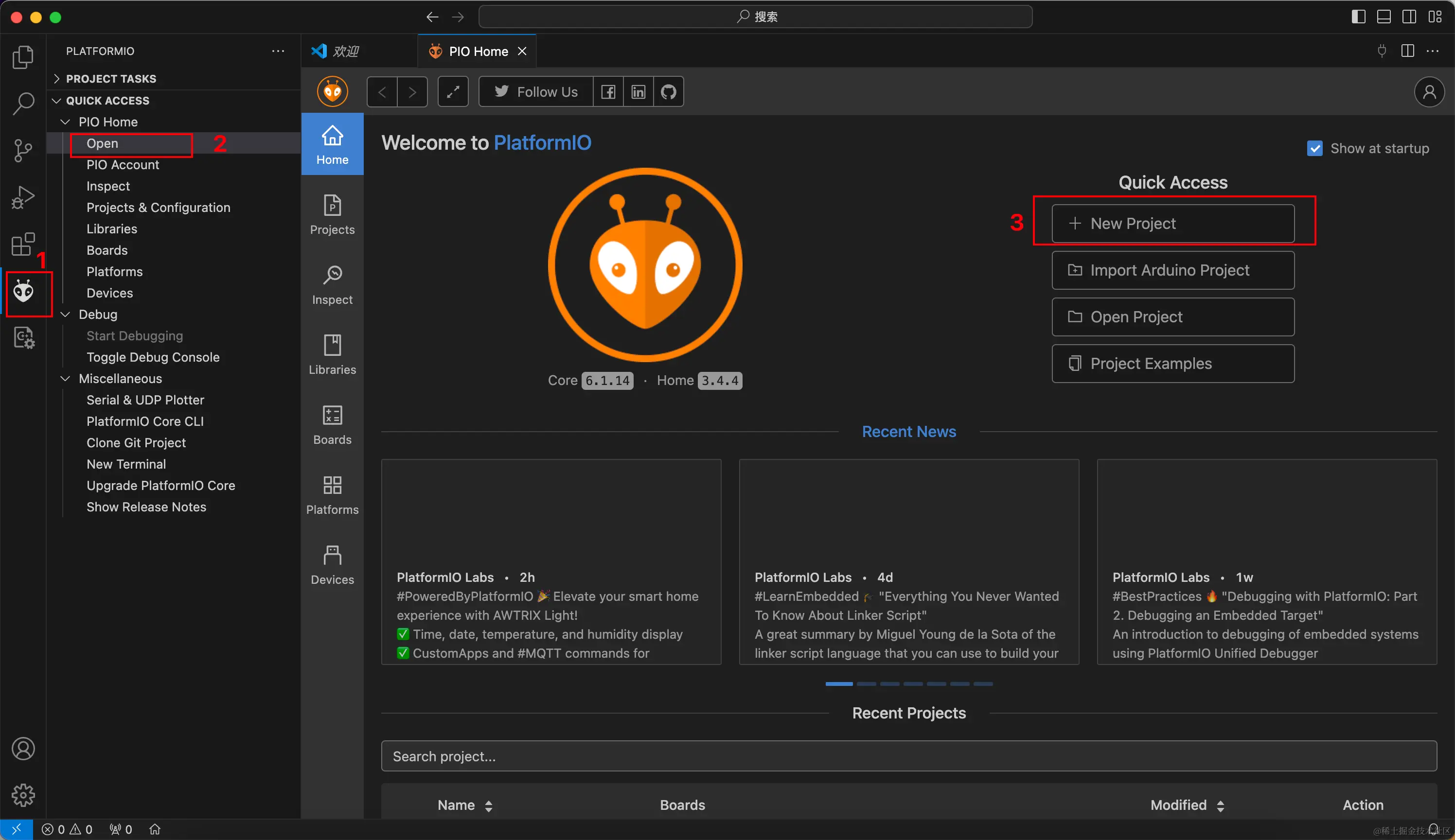
Task: Click the Project Examples button
Action: 1173,364
